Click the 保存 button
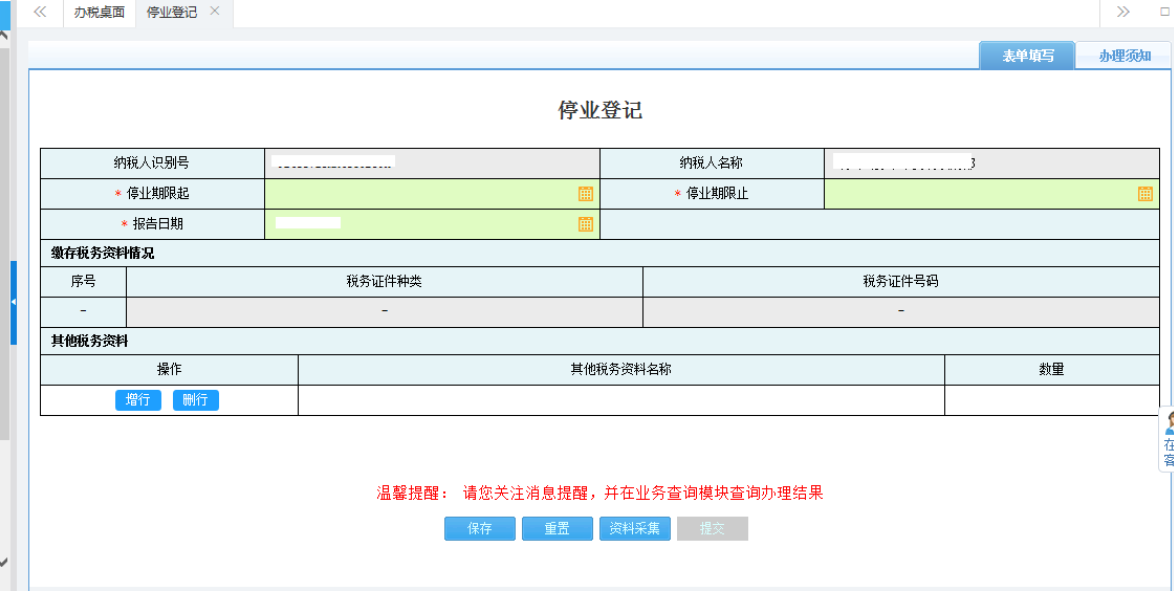This screenshot has width=1174, height=597. pos(479,528)
